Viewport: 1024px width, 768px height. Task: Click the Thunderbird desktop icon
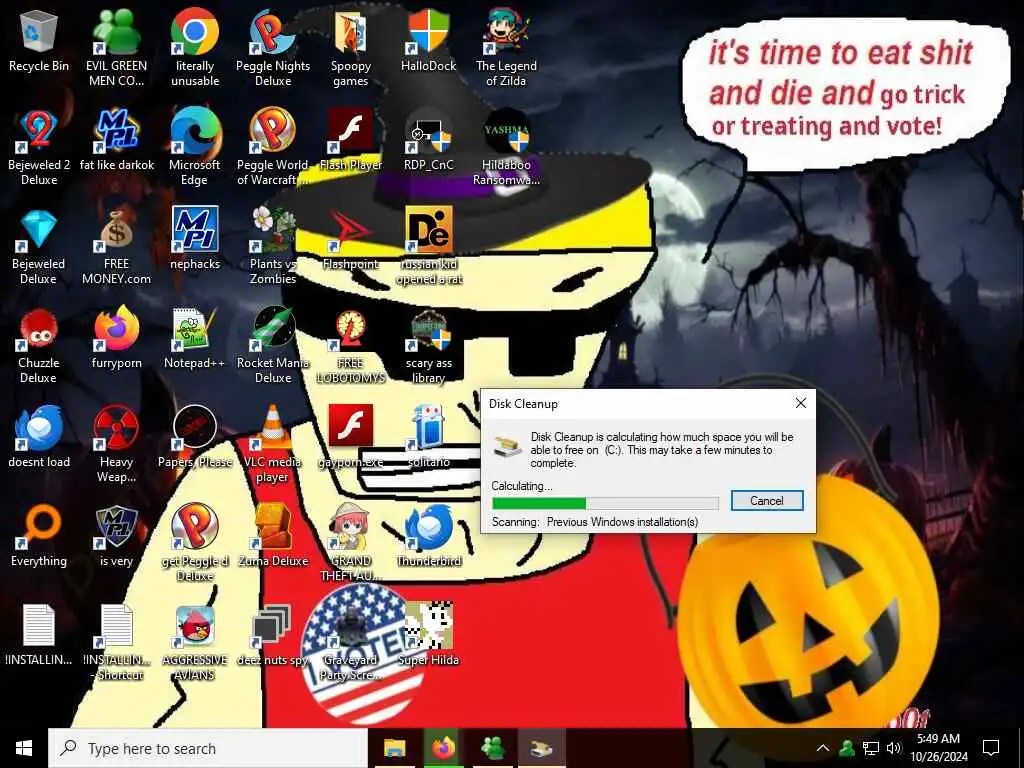coord(428,526)
